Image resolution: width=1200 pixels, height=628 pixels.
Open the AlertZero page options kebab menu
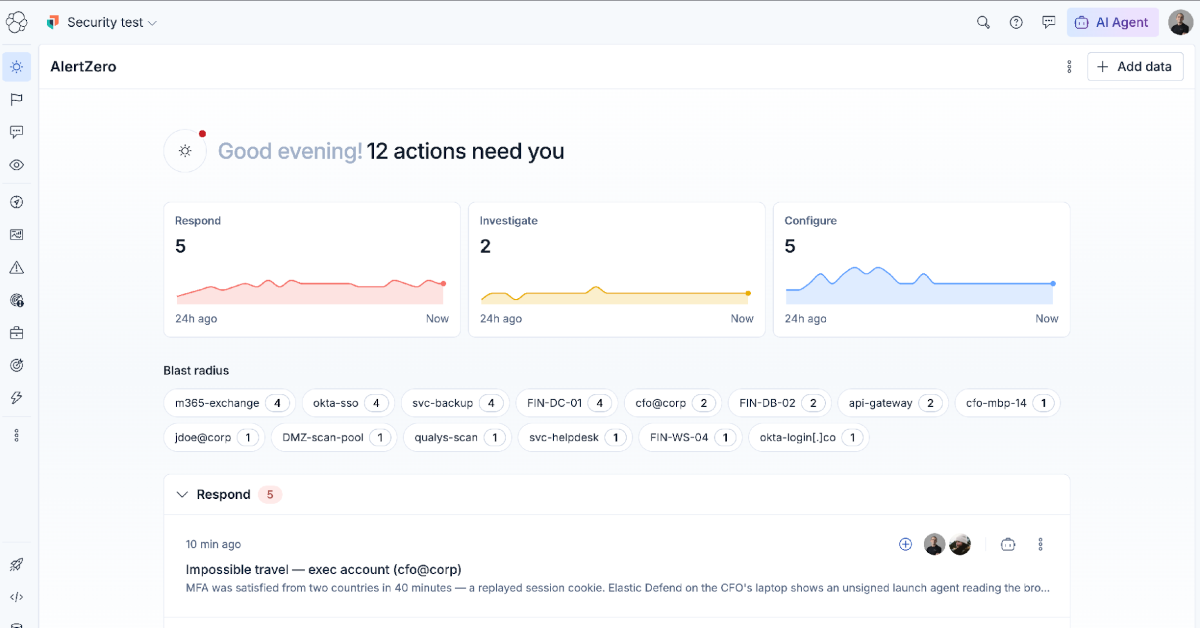coord(1069,67)
